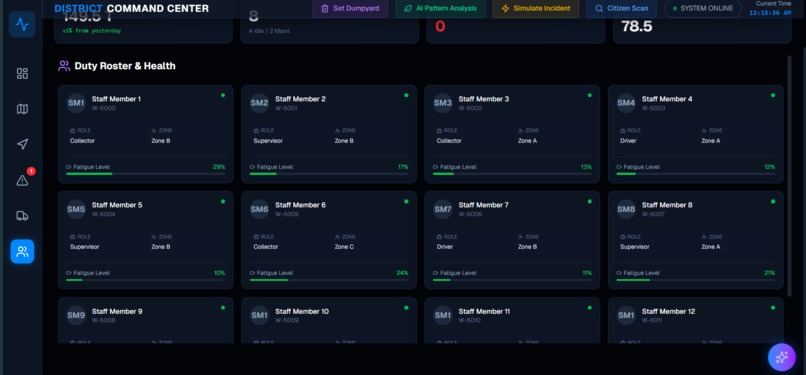This screenshot has height=375, width=806.
Task: Click the 78.5 metric value
Action: (637, 26)
